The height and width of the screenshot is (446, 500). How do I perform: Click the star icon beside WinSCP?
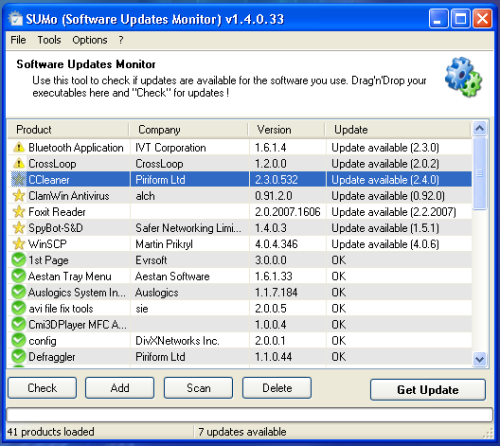pyautogui.click(x=19, y=244)
